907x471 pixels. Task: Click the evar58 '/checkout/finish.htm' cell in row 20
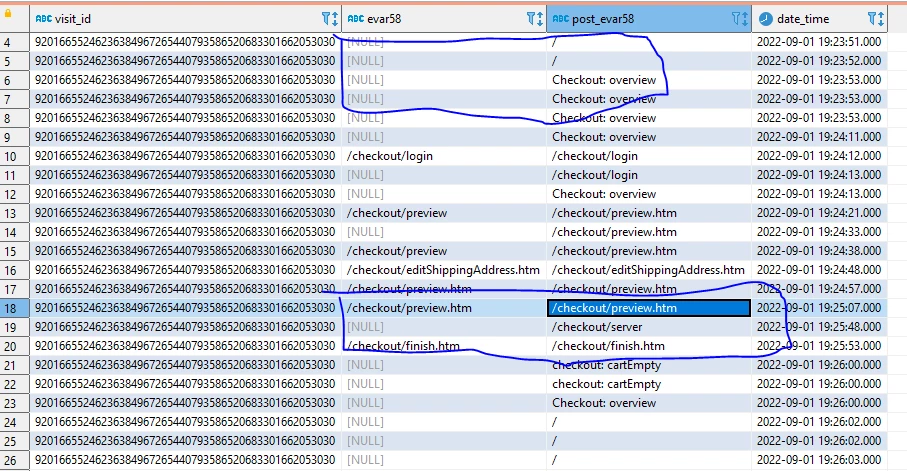tap(444, 346)
